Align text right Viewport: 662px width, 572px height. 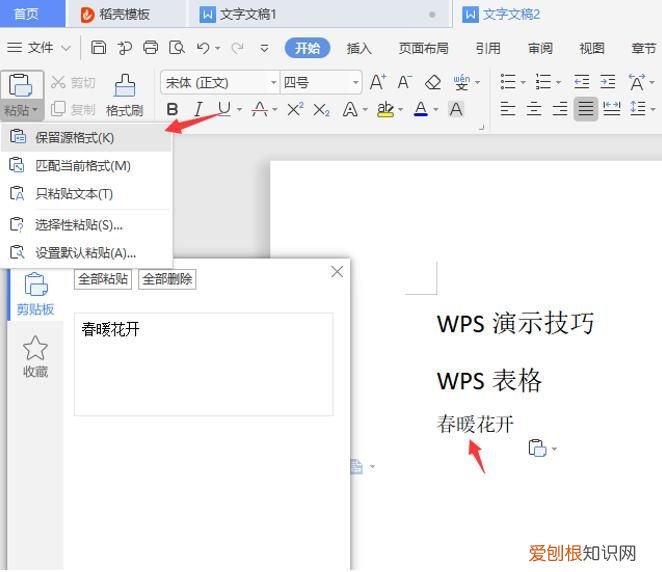pos(560,109)
